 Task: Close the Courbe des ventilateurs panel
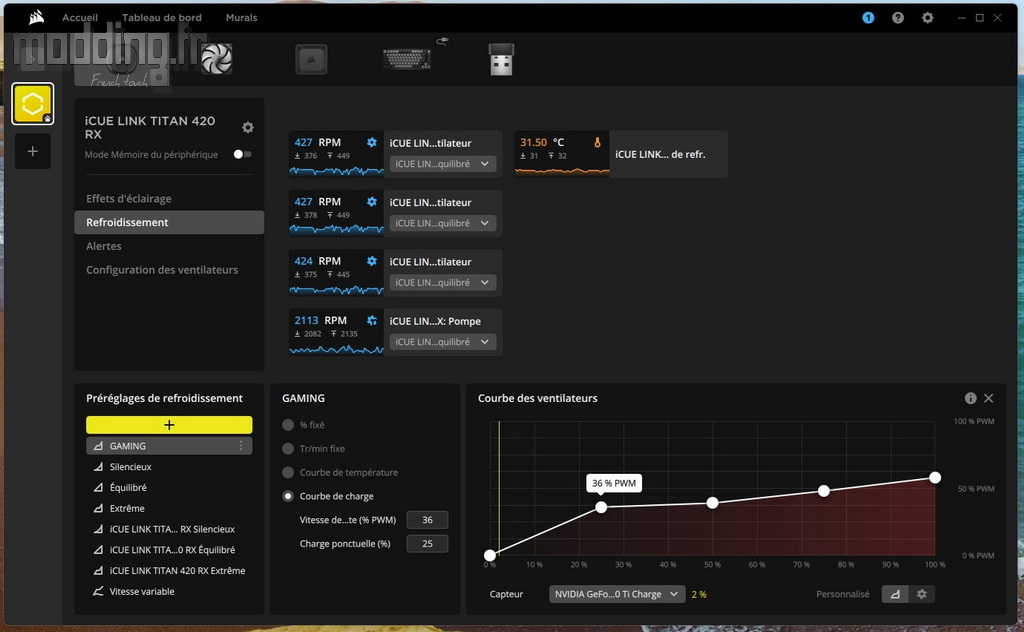coord(989,398)
